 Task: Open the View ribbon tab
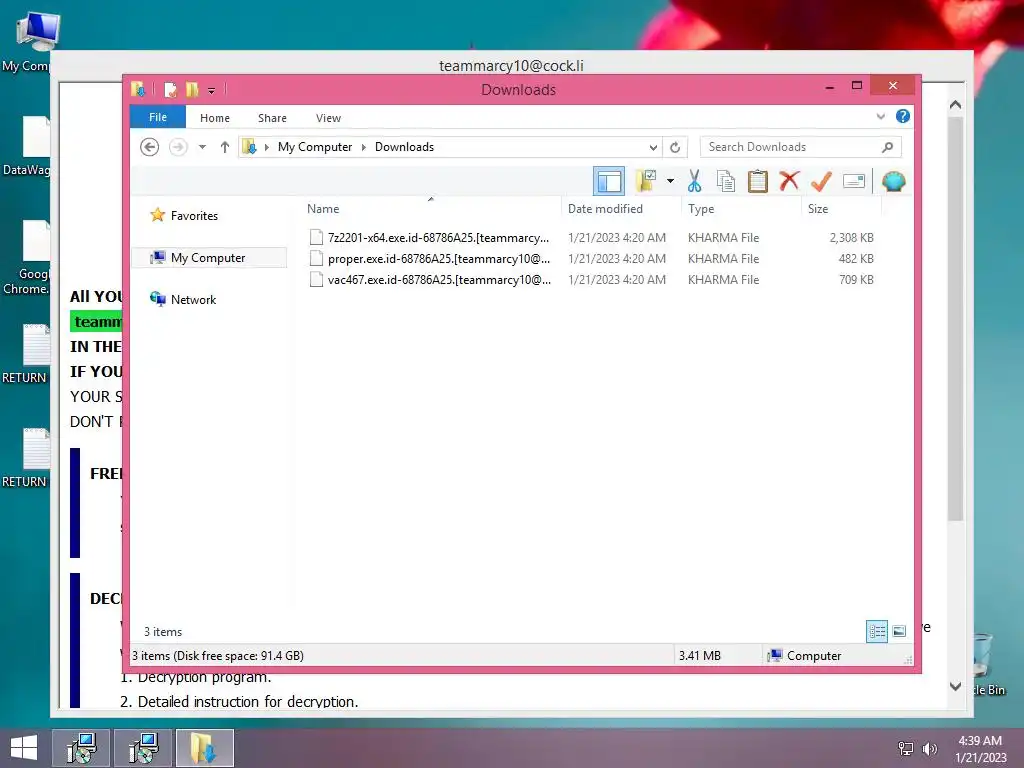coord(328,118)
